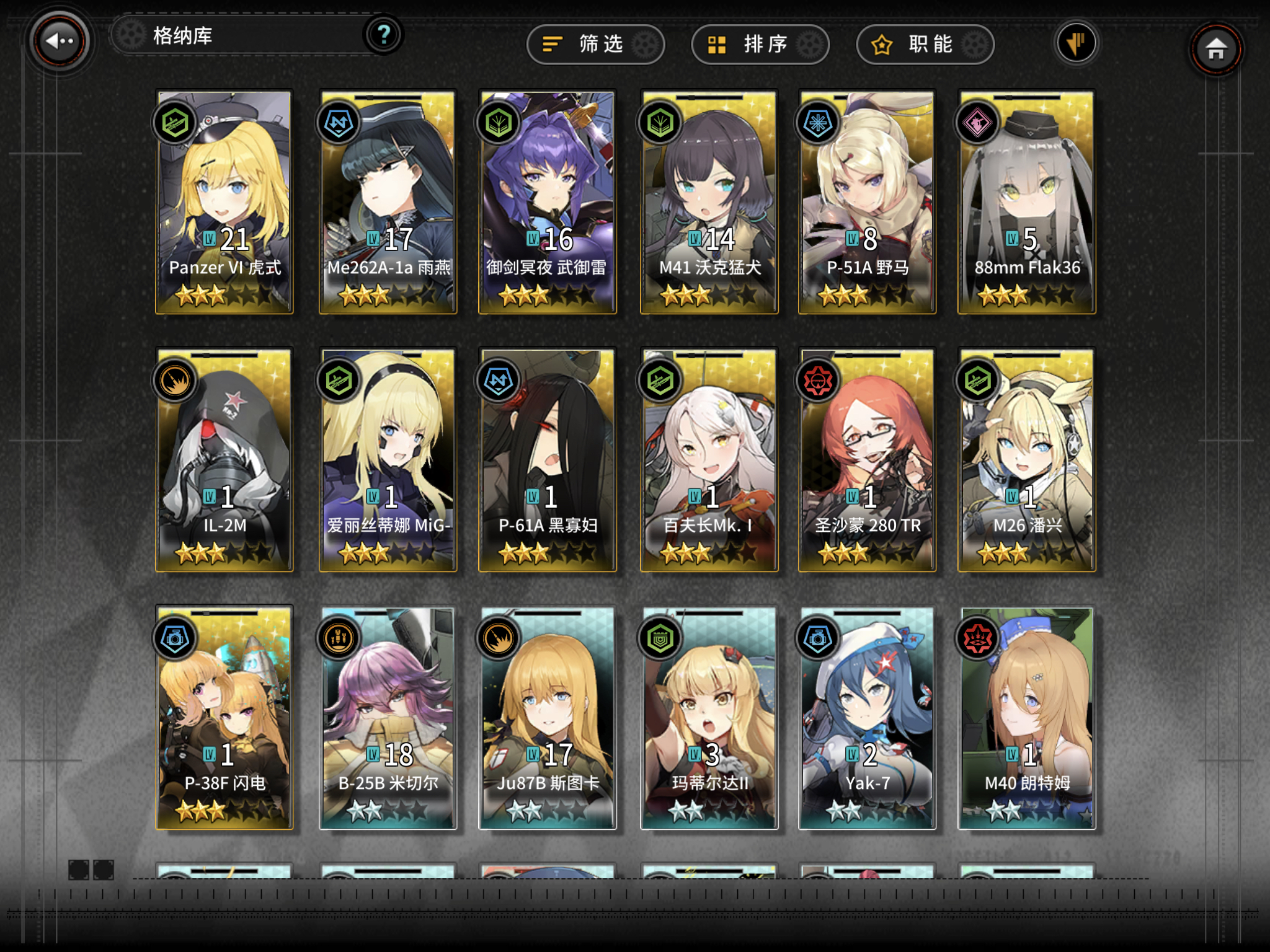This screenshot has height=952, width=1270.
Task: Go to home screen via house icon
Action: [1216, 49]
